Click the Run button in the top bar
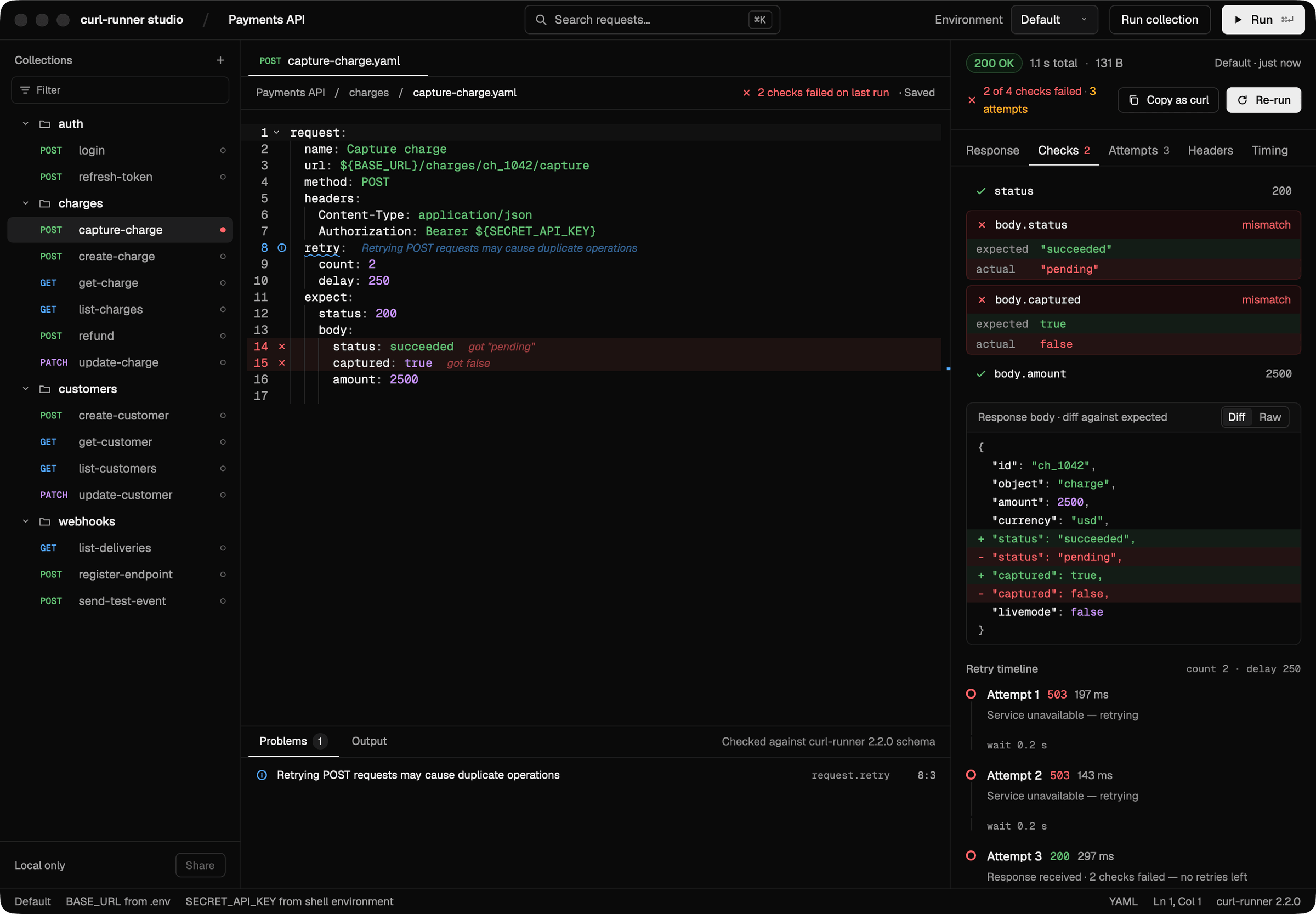Screen dimensions: 1316x914 coord(1262,20)
